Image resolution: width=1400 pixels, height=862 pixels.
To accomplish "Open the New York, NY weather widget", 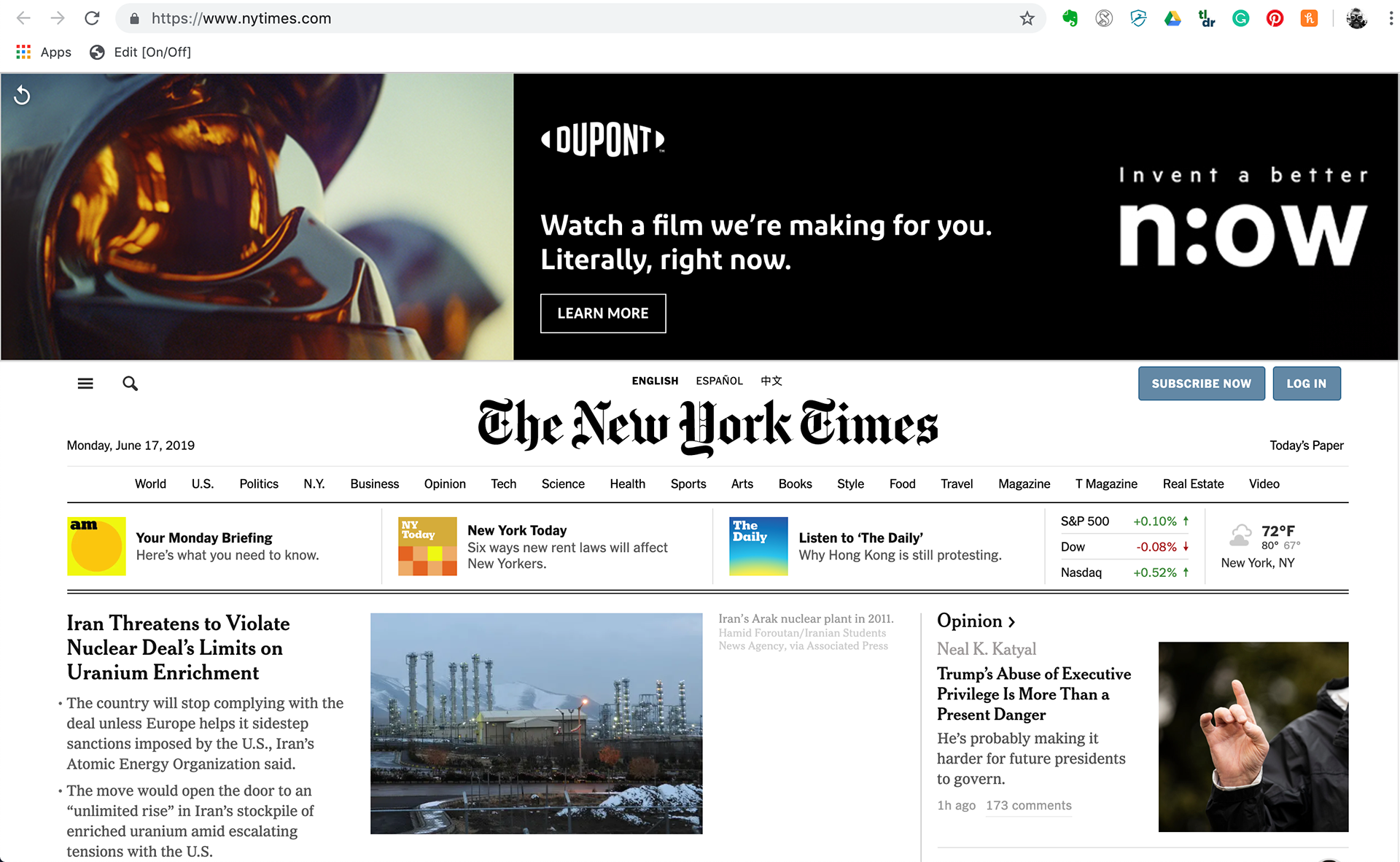I will point(1260,546).
